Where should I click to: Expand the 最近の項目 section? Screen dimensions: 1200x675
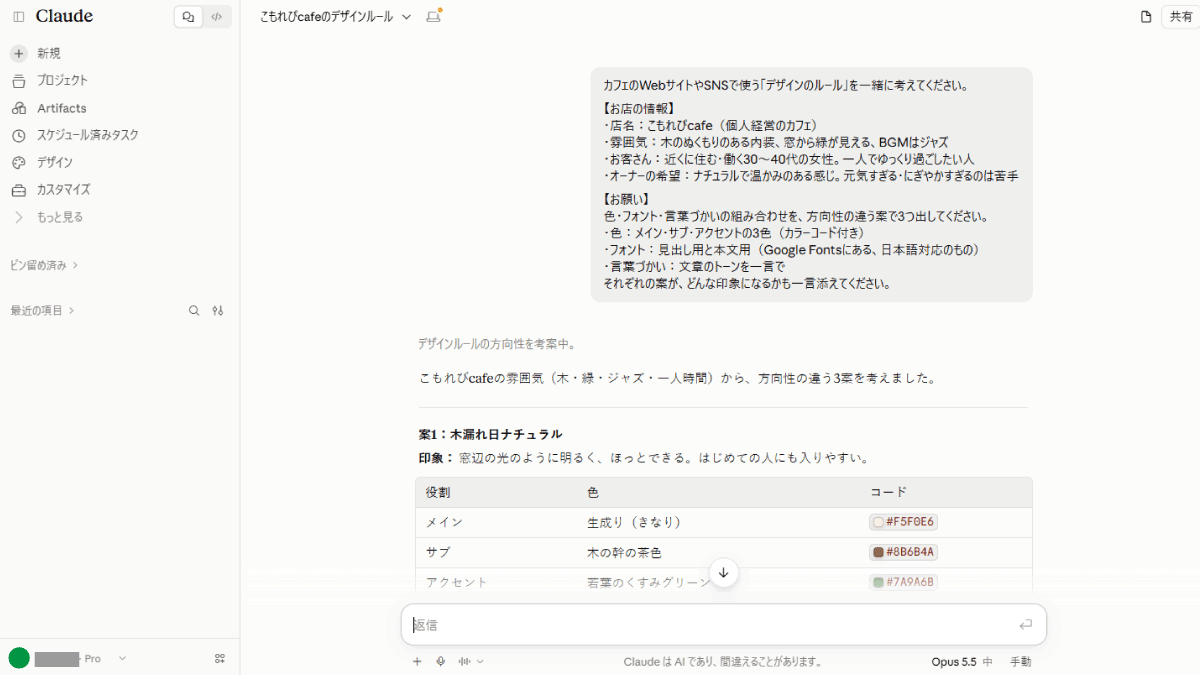click(42, 311)
